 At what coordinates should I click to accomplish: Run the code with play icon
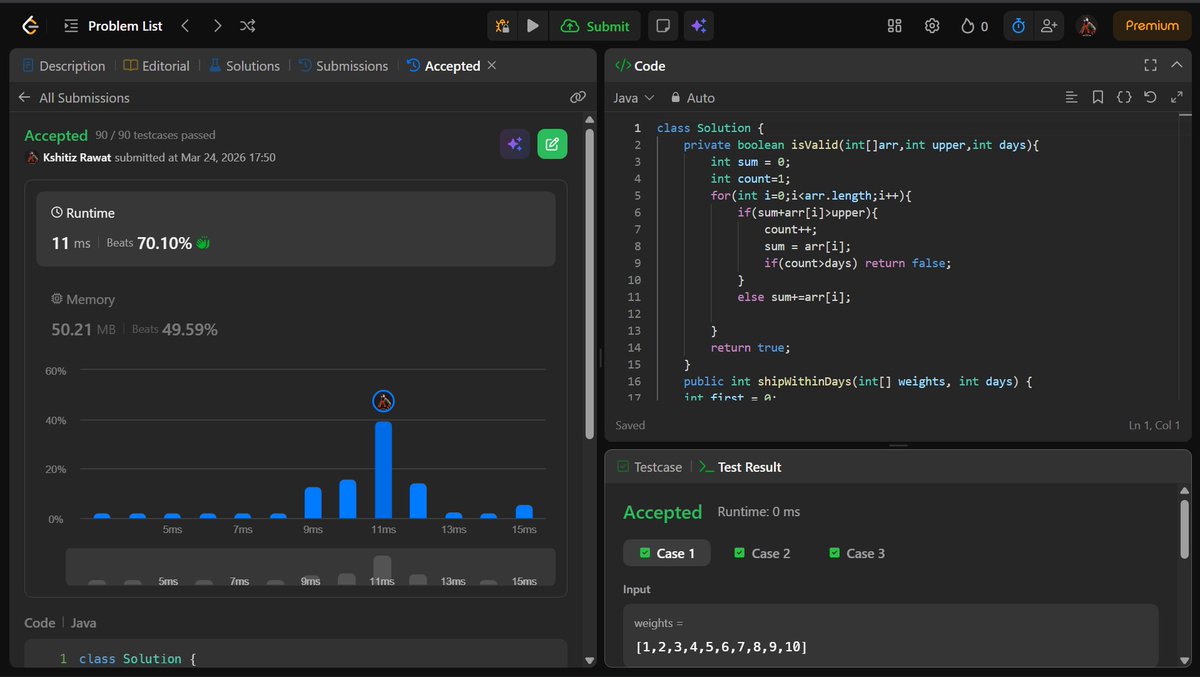coord(532,26)
